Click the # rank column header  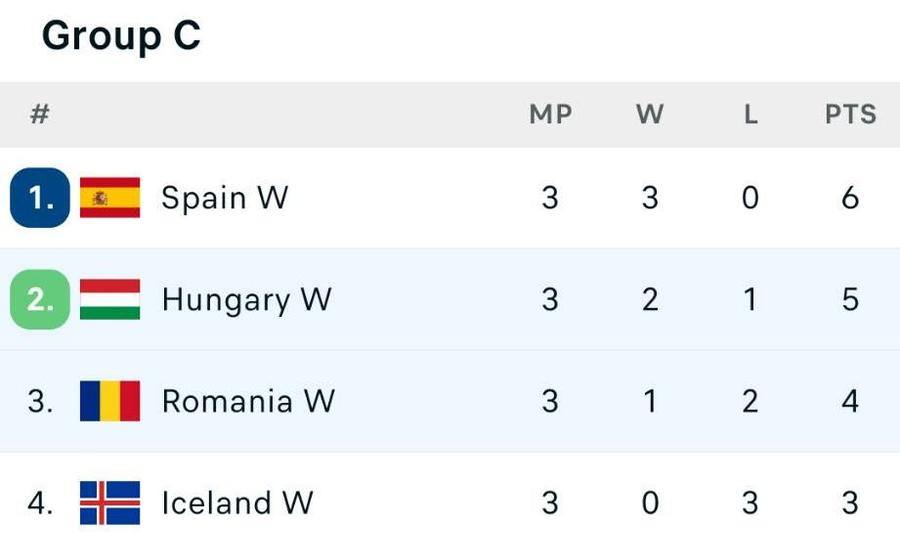tap(40, 114)
